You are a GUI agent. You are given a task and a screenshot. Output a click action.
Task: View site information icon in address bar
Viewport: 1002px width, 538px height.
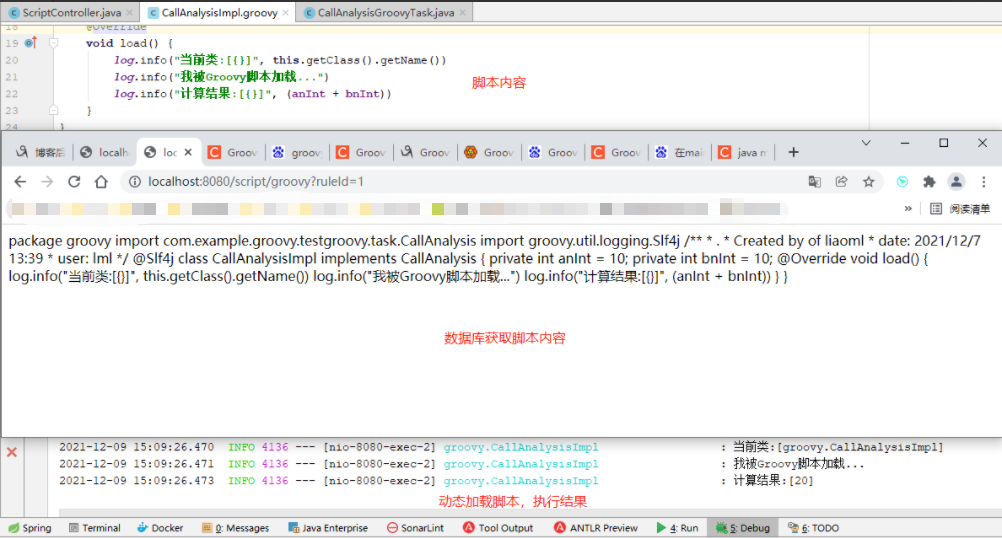(134, 181)
